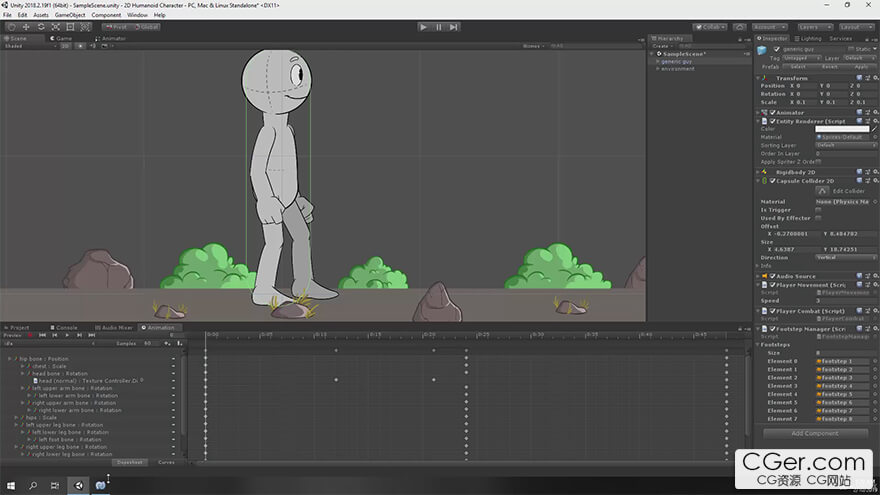This screenshot has height=495, width=880.
Task: Select the Move tool in toolbar
Action: [x=26, y=27]
